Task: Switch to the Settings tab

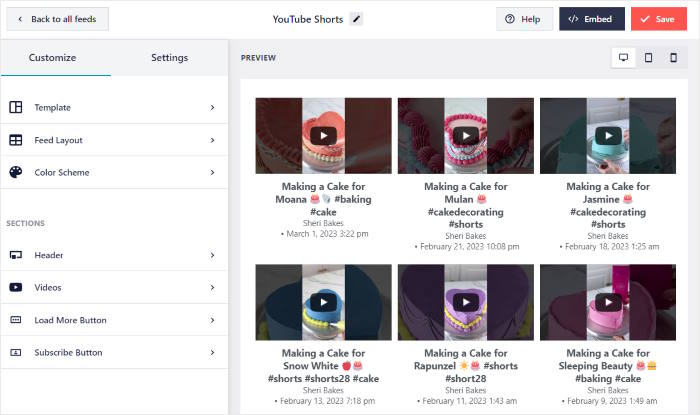Action: pyautogui.click(x=169, y=58)
